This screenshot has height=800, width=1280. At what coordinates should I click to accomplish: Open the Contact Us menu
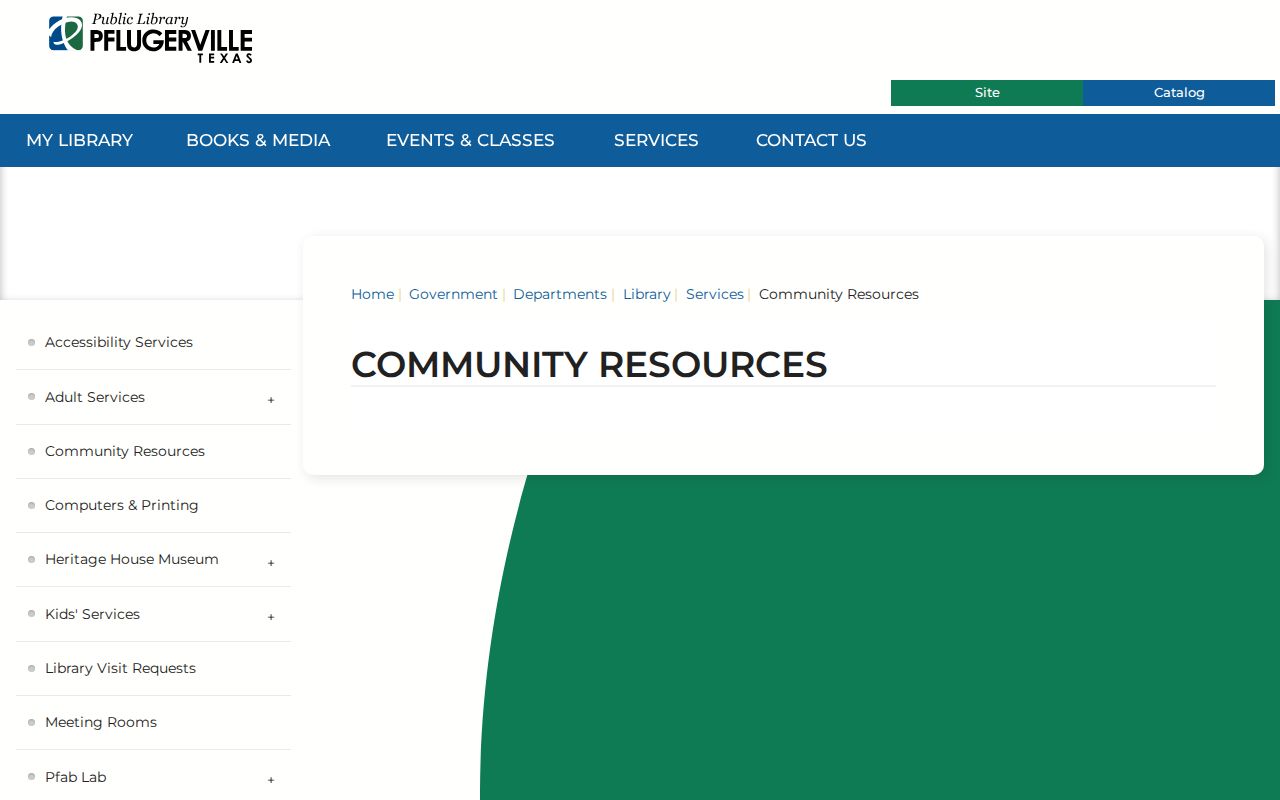(811, 141)
